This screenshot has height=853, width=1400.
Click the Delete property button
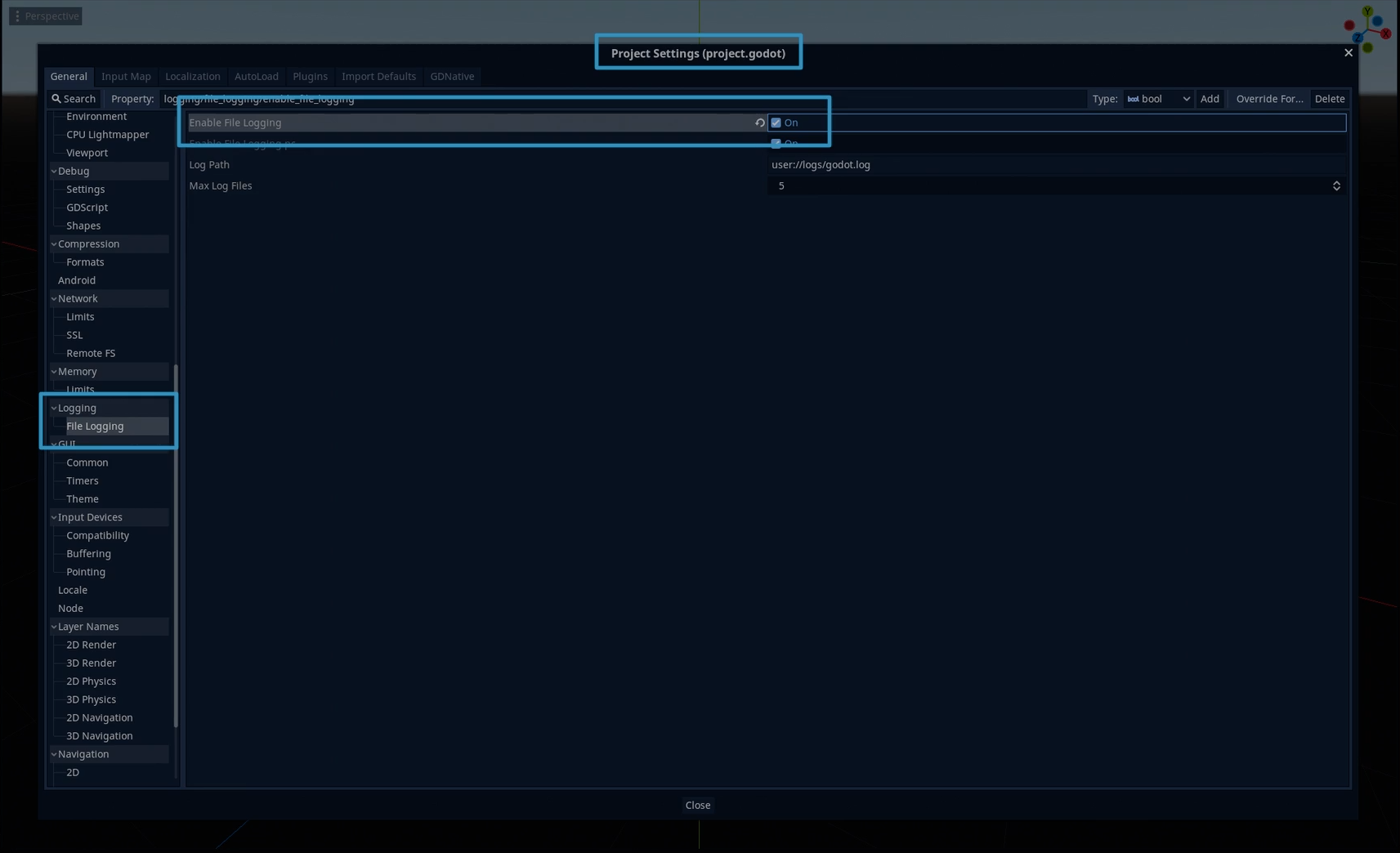tap(1329, 99)
